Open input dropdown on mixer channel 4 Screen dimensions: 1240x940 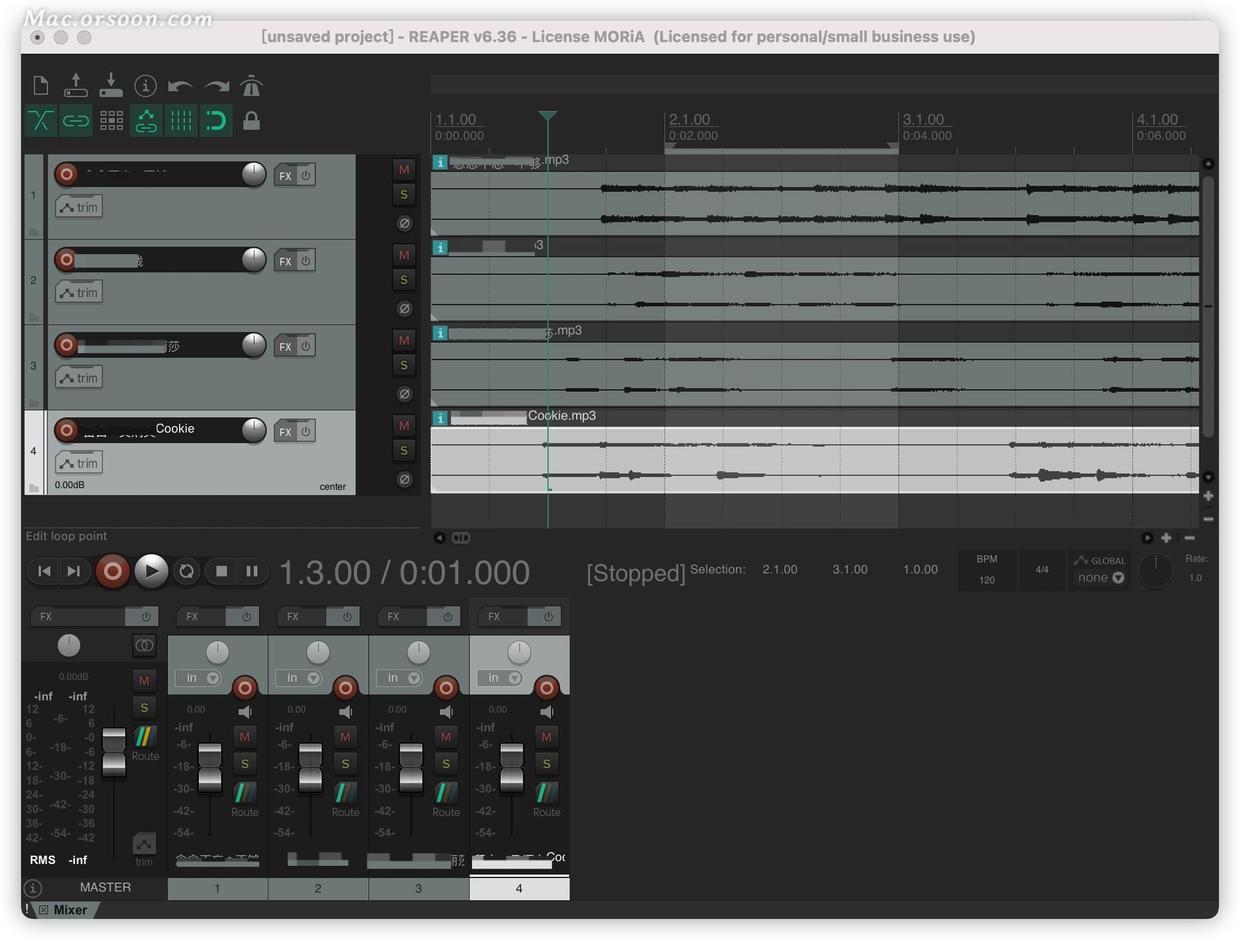(499, 678)
